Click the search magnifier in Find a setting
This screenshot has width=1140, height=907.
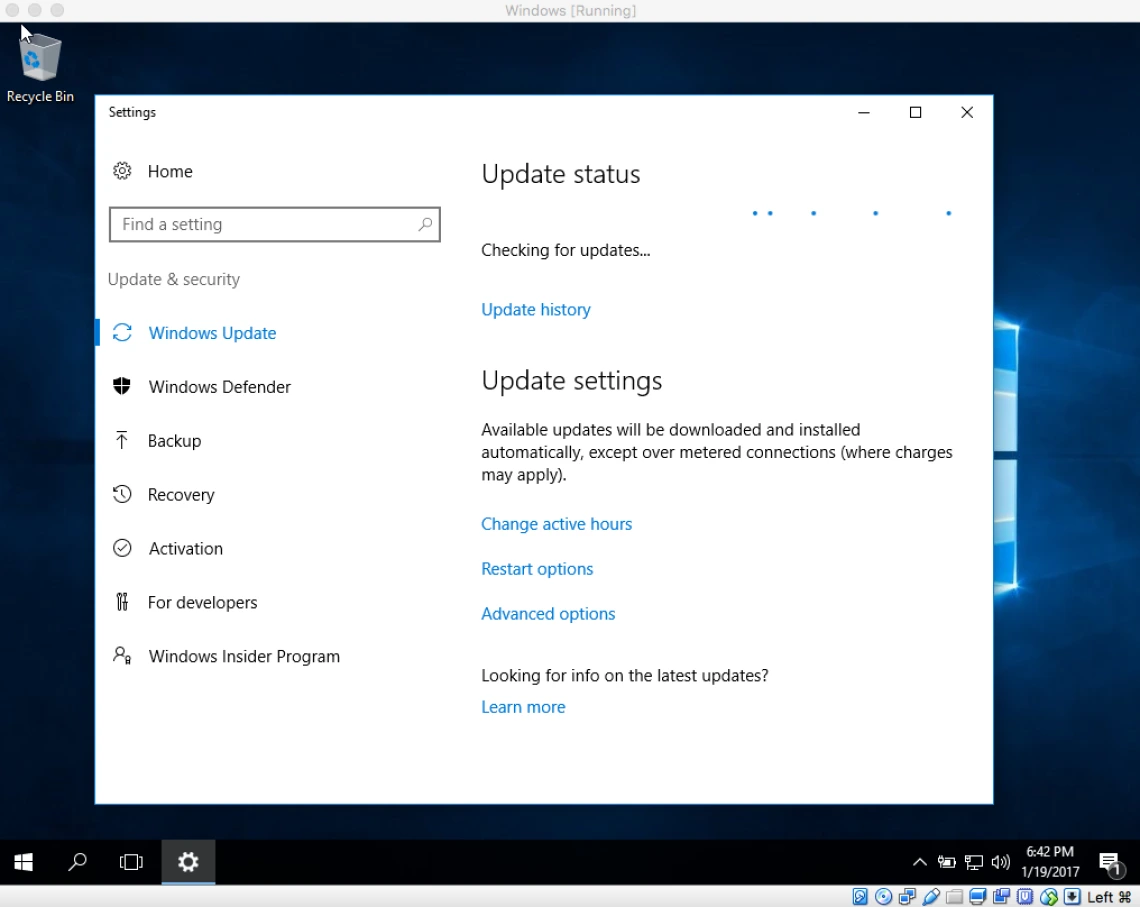click(425, 224)
